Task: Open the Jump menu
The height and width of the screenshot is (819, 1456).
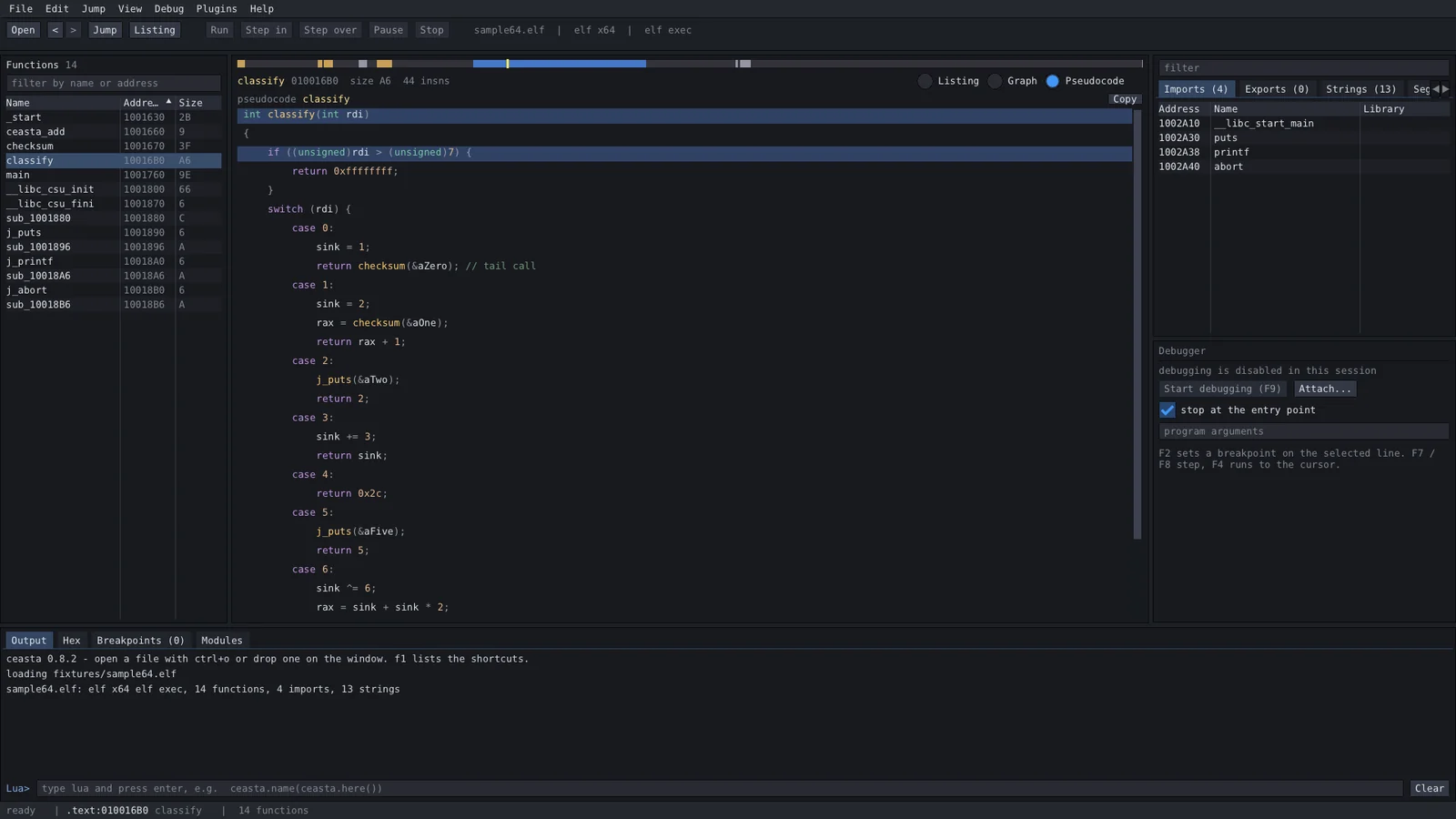Action: [x=94, y=9]
